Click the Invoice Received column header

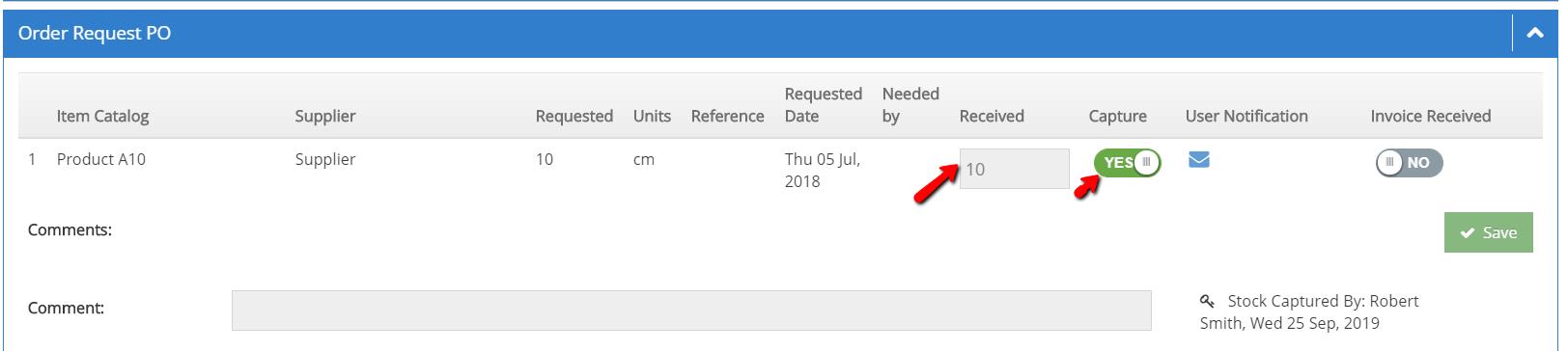pos(1431,116)
